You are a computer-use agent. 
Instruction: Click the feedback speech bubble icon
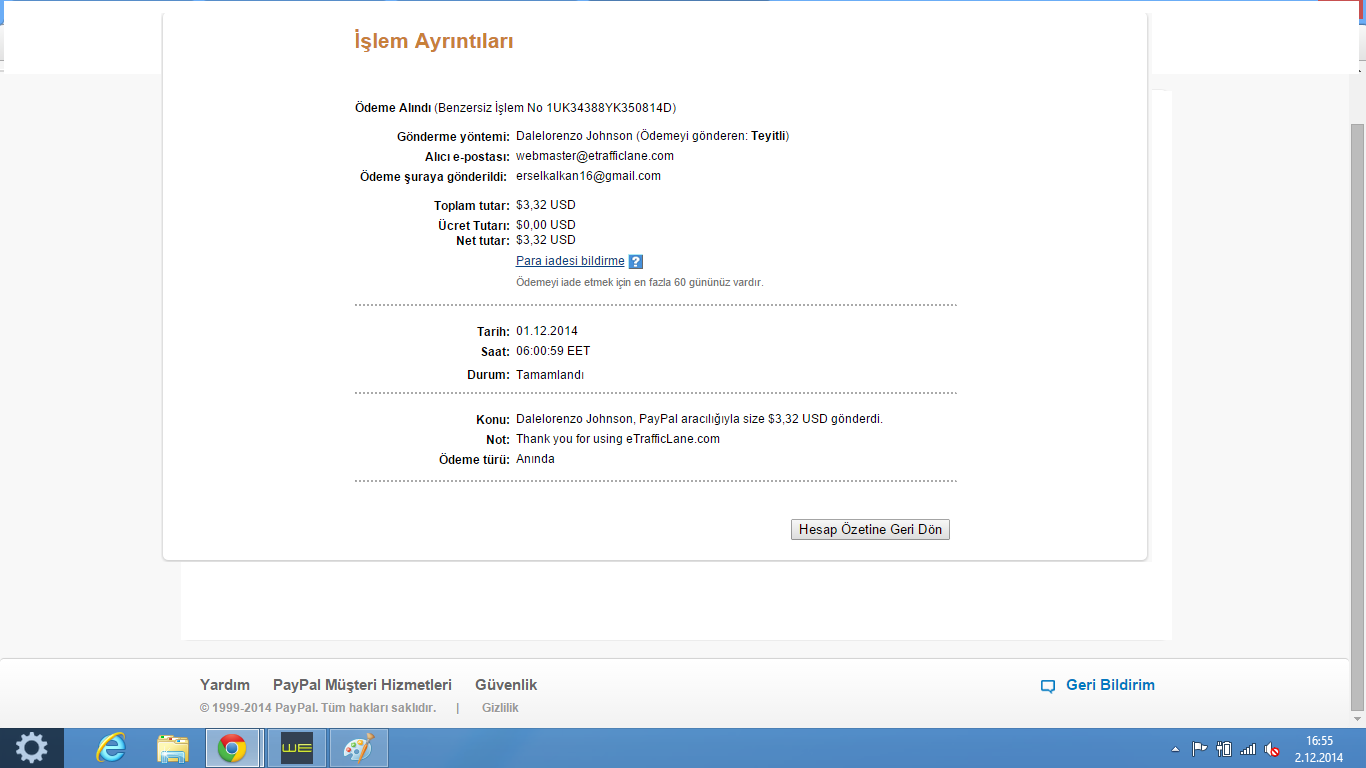tap(1048, 687)
